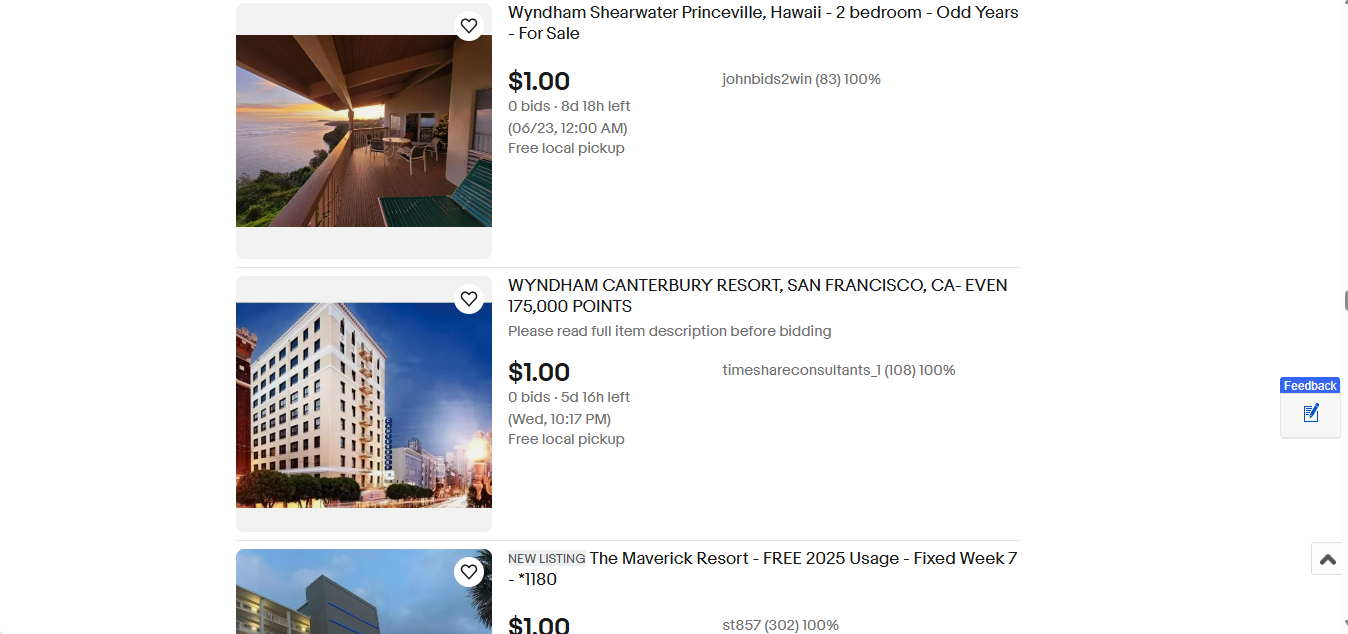Click the blue Feedback label
The width and height of the screenshot is (1348, 634).
tap(1310, 386)
